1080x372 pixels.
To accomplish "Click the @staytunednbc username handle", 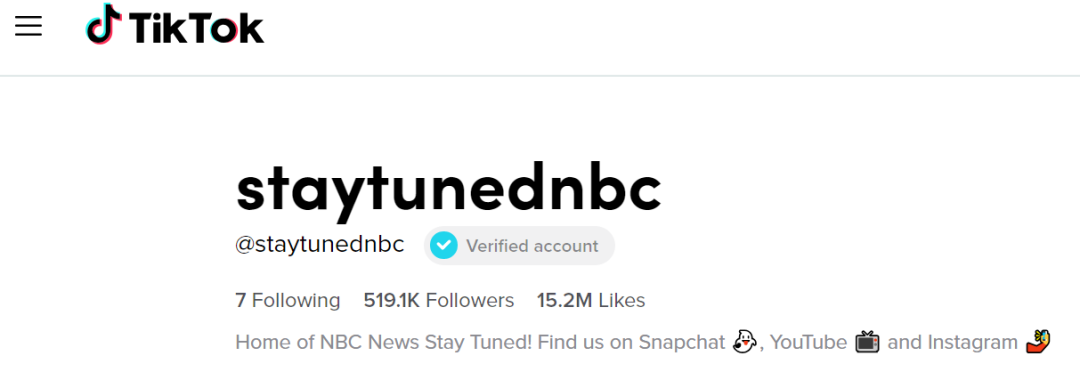I will (320, 245).
